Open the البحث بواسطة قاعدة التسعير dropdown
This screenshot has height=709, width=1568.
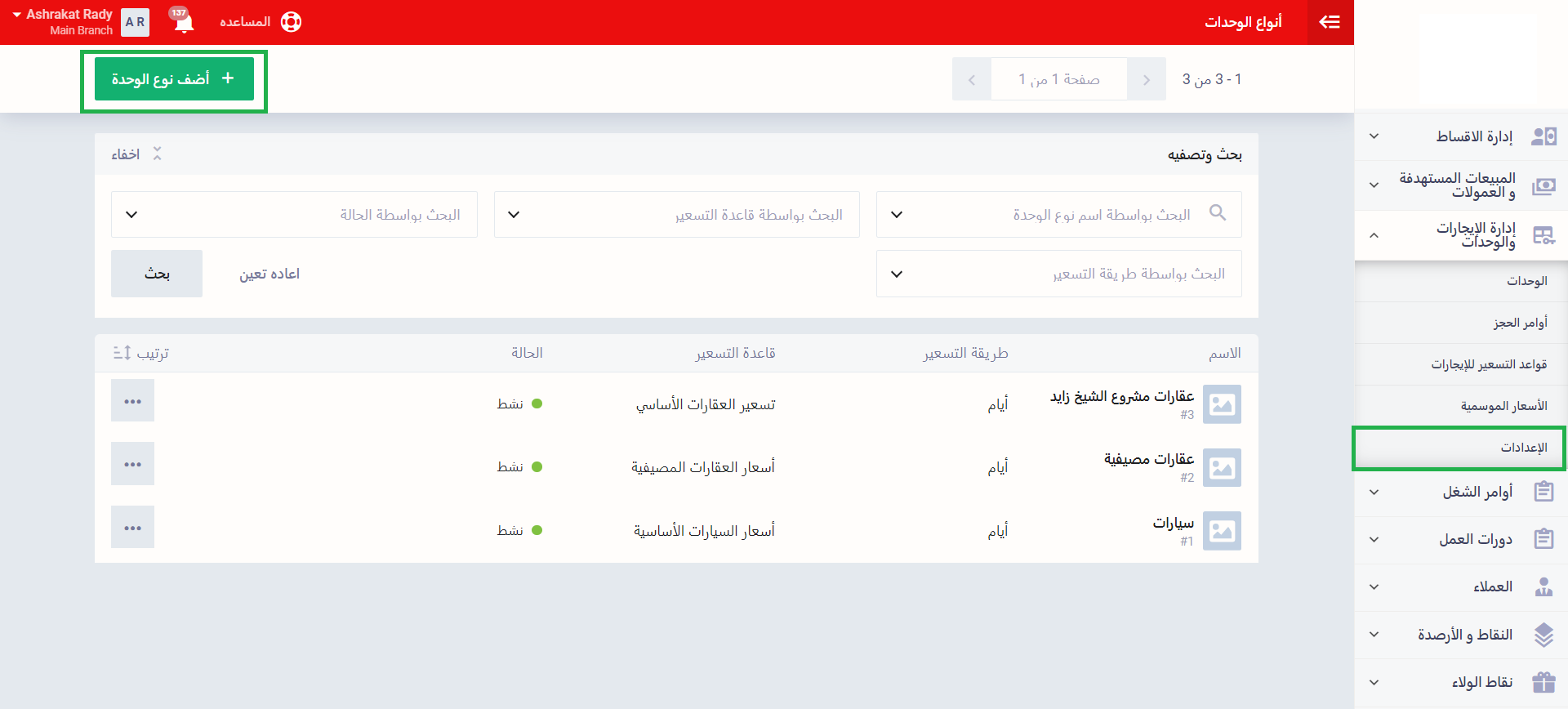[676, 215]
